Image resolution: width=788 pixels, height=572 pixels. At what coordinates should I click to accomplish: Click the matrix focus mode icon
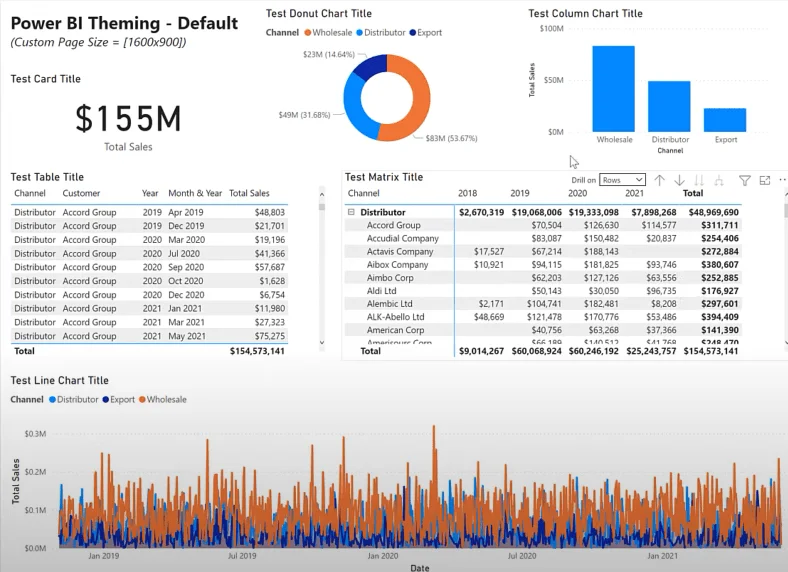pos(765,180)
